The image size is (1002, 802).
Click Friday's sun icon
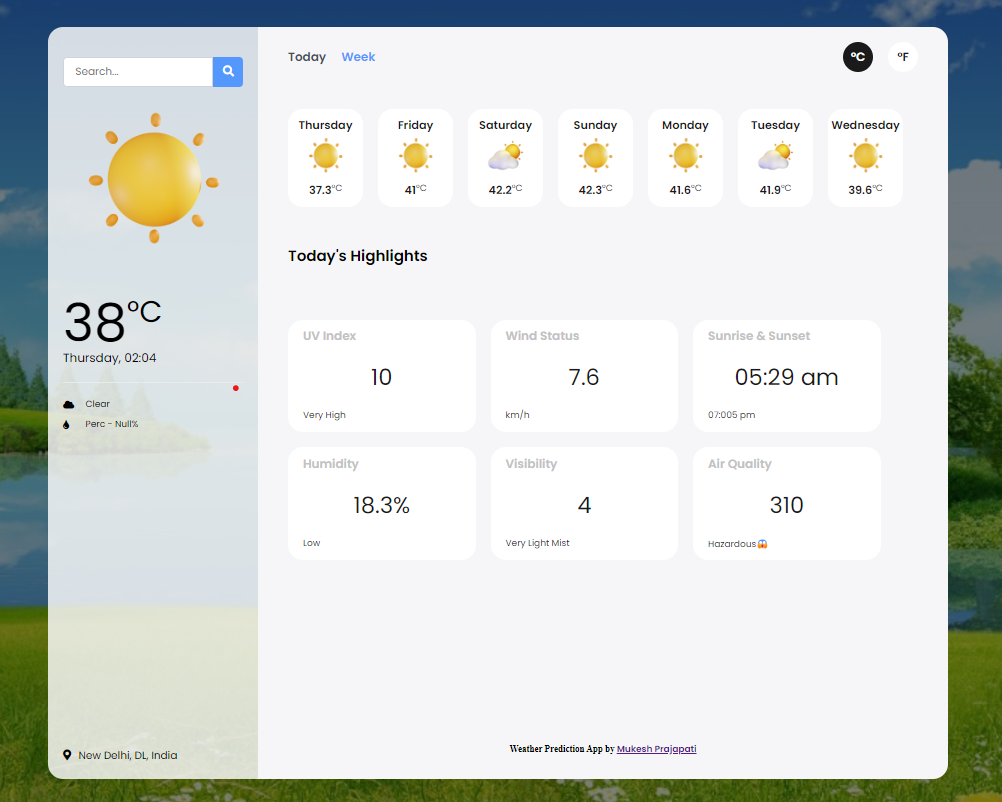coord(415,157)
